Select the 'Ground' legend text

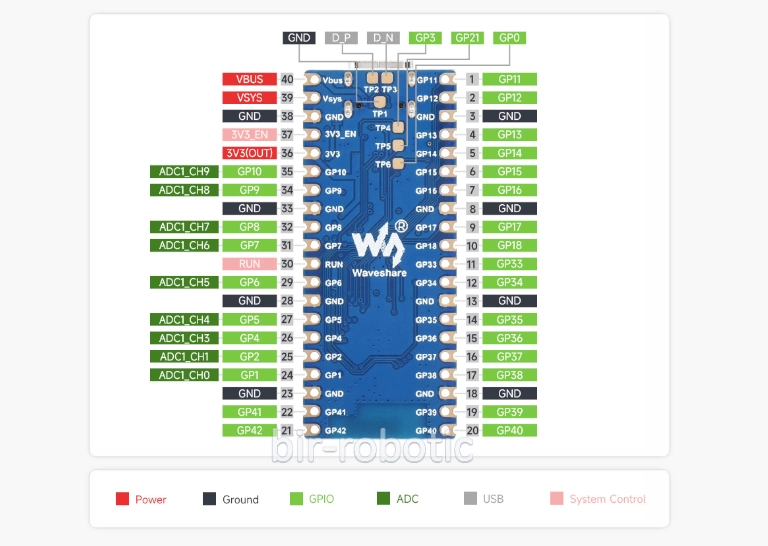(240, 499)
